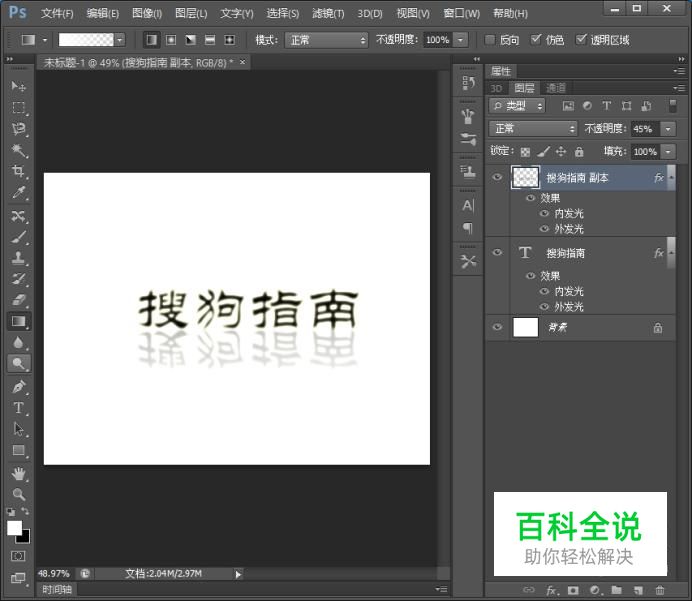The image size is (692, 601).
Task: Open the Character panel icon
Action: (x=468, y=206)
